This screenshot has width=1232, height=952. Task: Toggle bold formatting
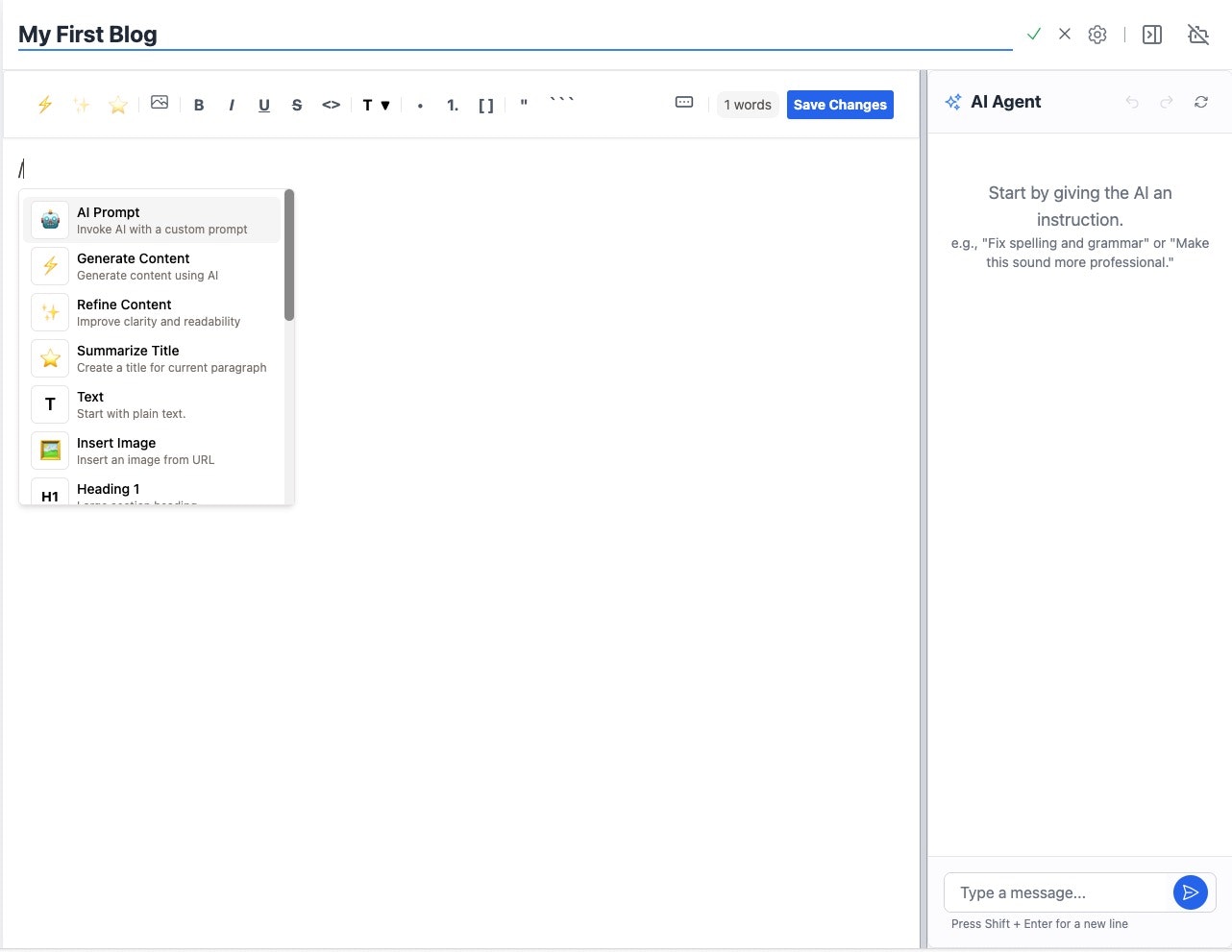[199, 105]
